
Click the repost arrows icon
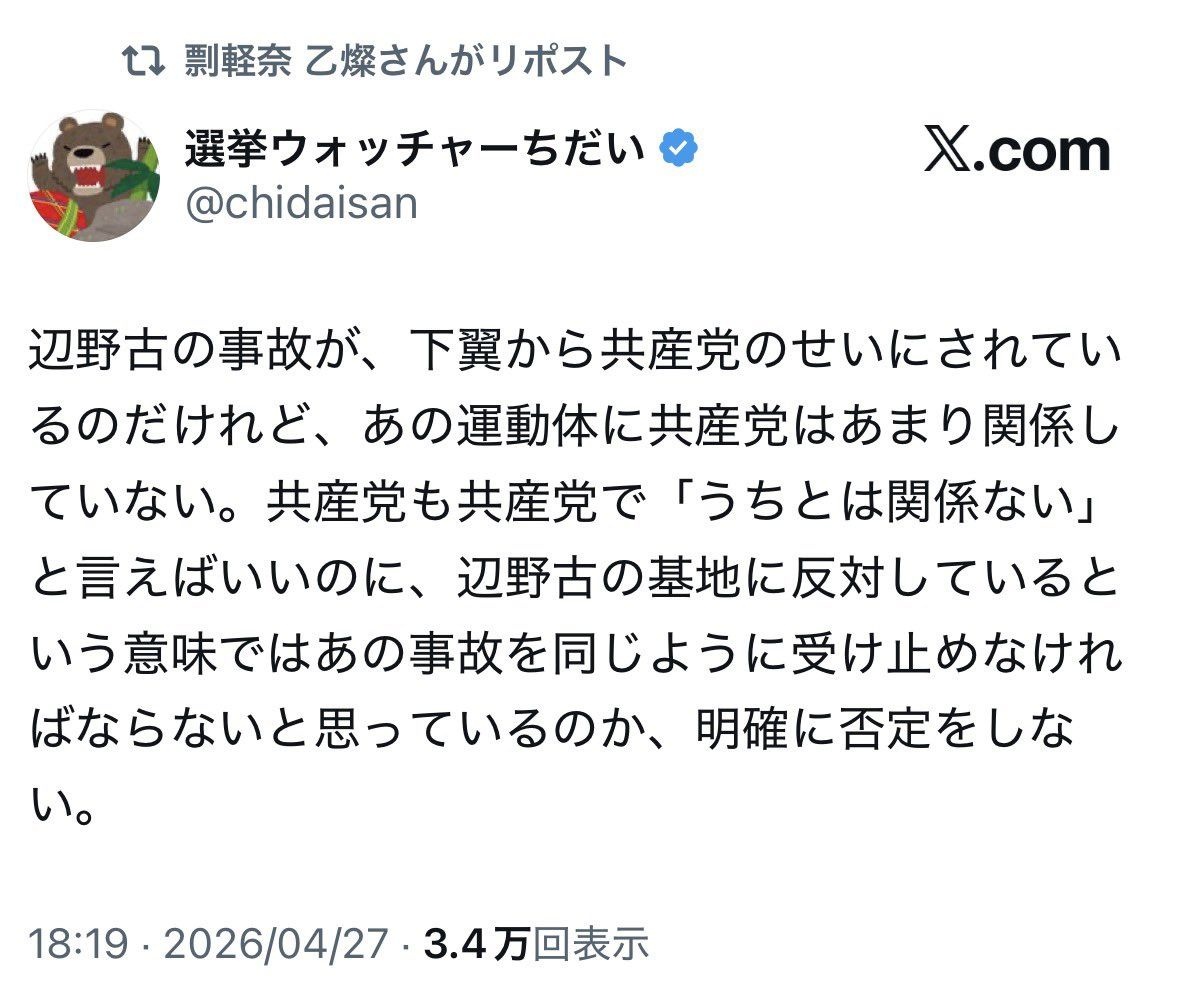pos(143,61)
